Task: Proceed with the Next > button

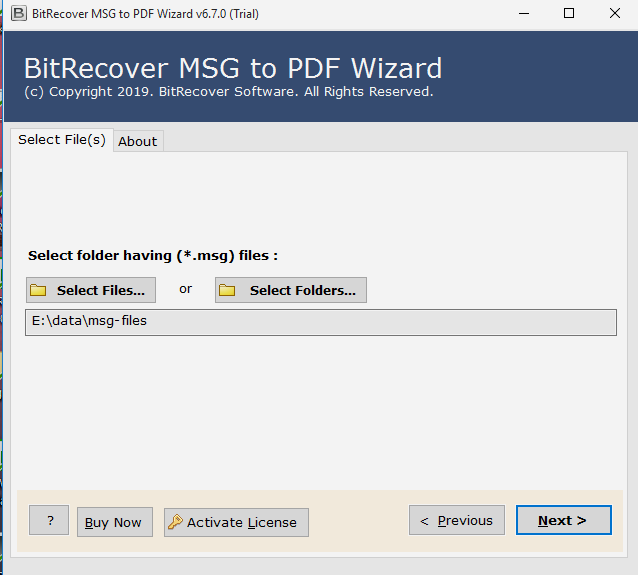Action: point(564,520)
